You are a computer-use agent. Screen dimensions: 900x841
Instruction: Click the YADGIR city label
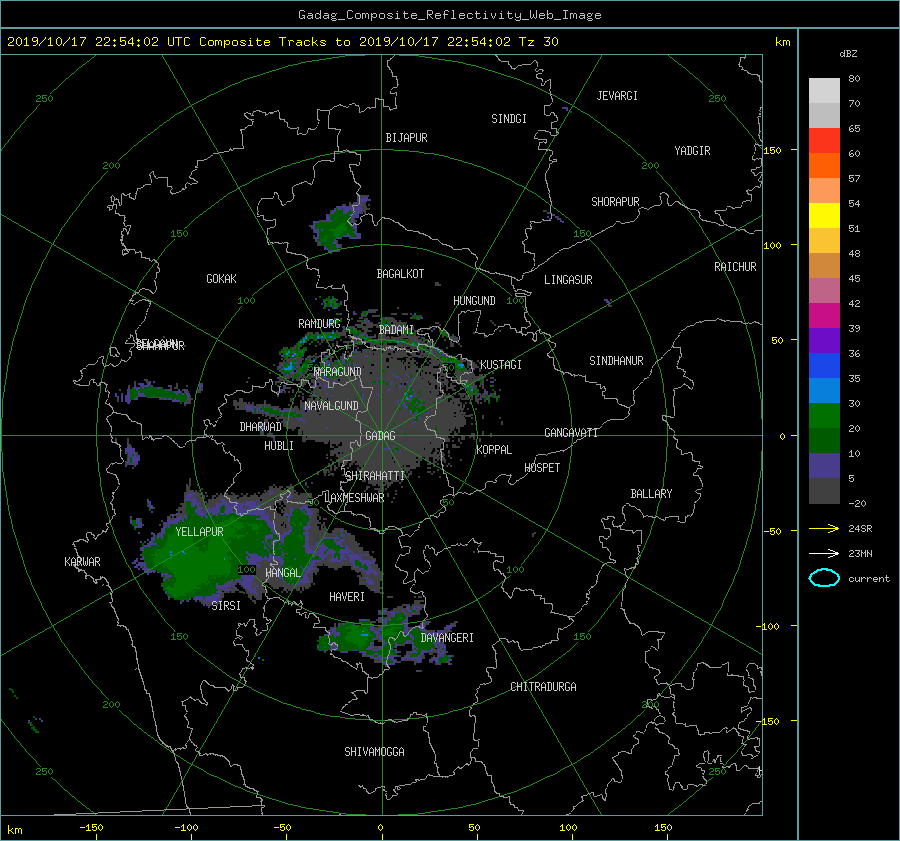pyautogui.click(x=692, y=151)
